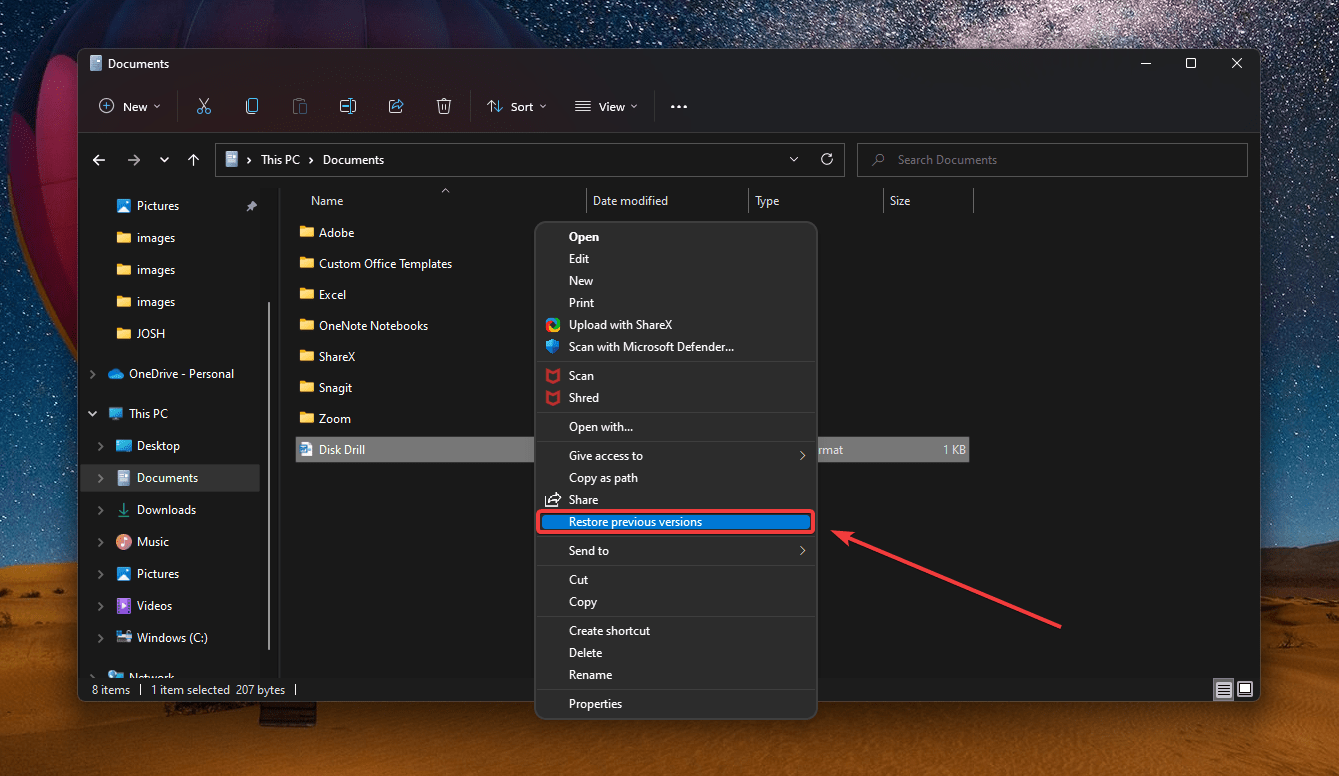
Task: Click the navigation pane scrollbar
Action: click(x=268, y=475)
